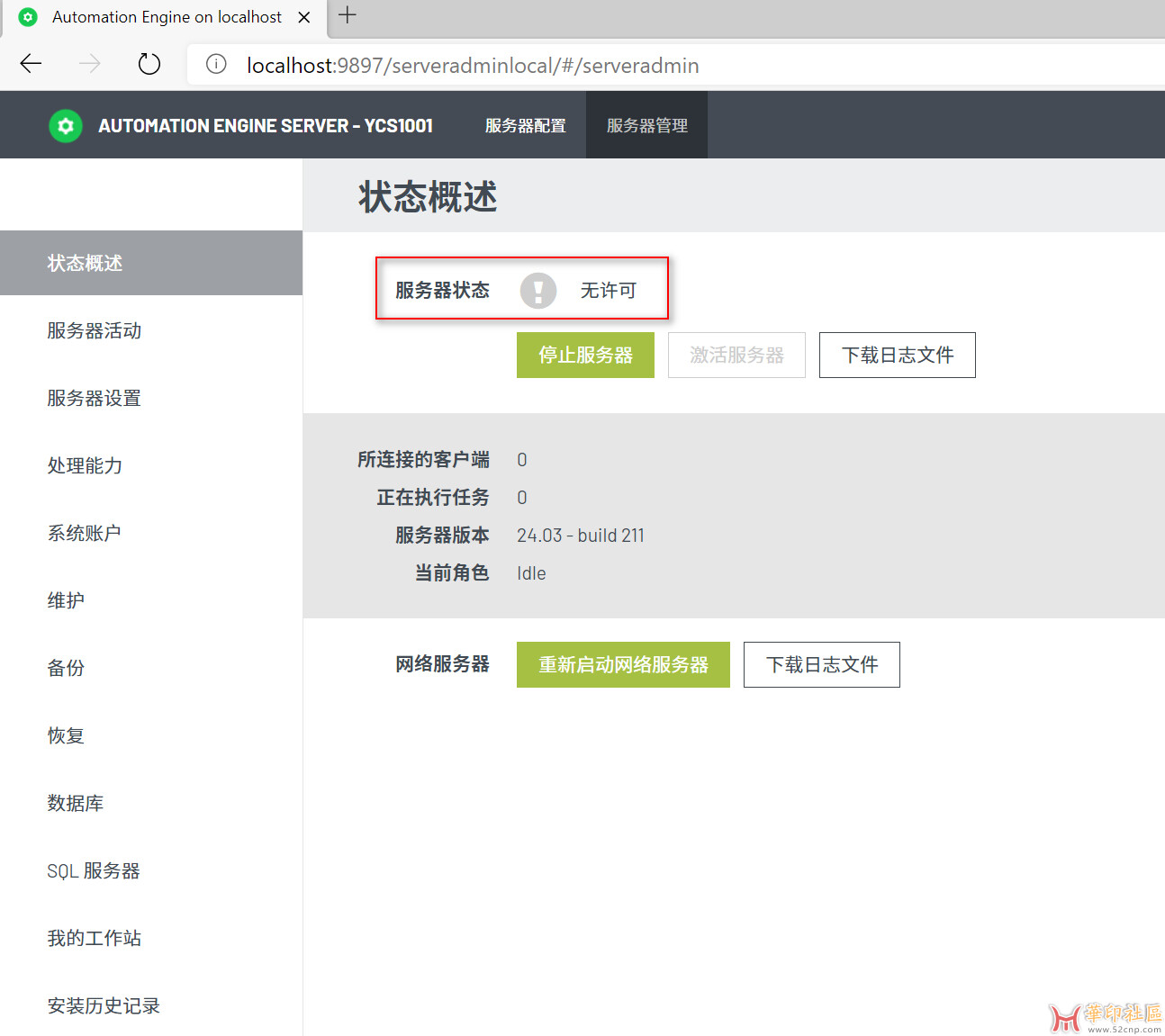Screen dimensions: 1165x1036
Task: Switch to the 服务器管理 tab
Action: tap(646, 126)
